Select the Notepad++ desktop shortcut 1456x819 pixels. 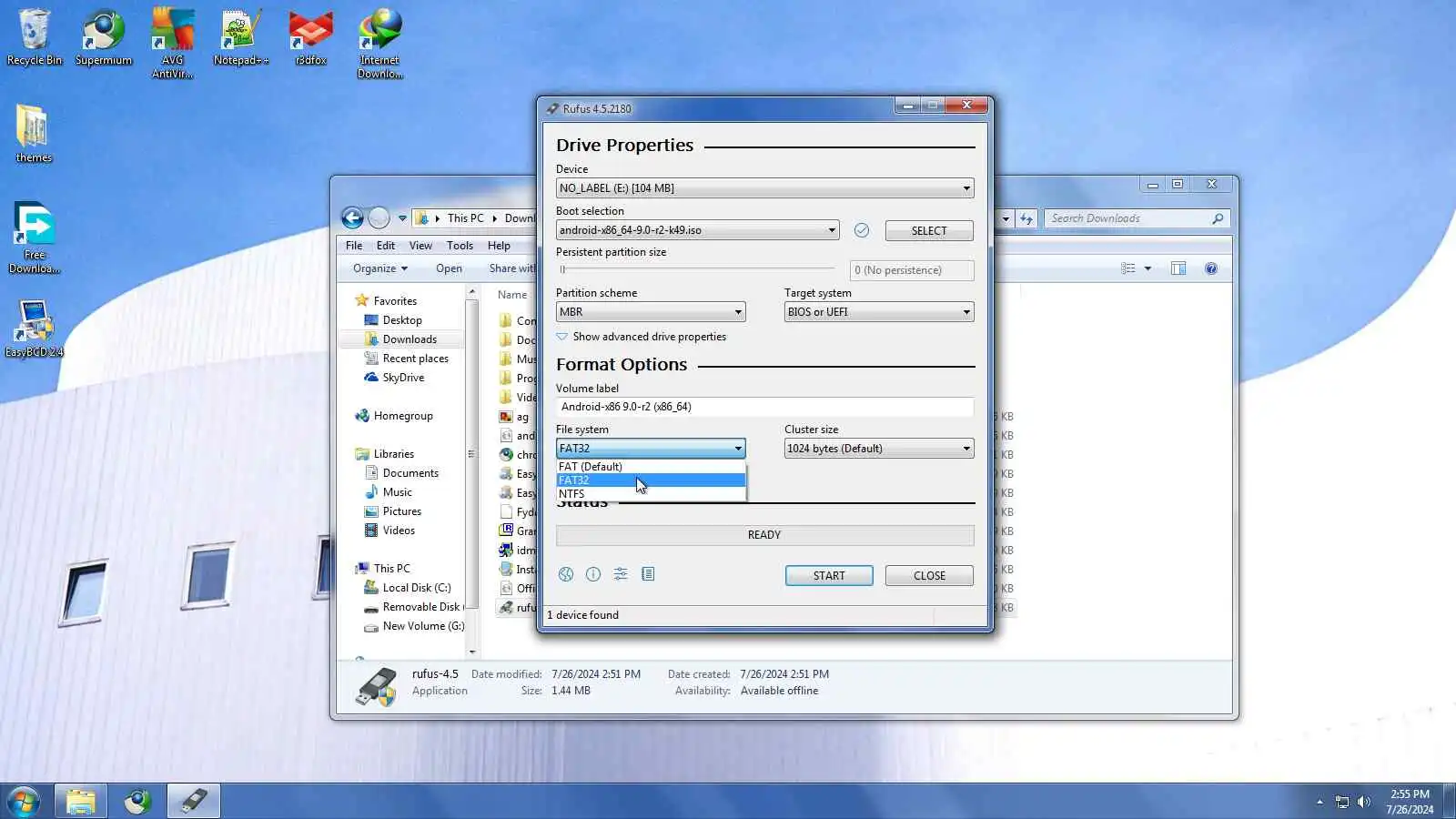pos(241,37)
